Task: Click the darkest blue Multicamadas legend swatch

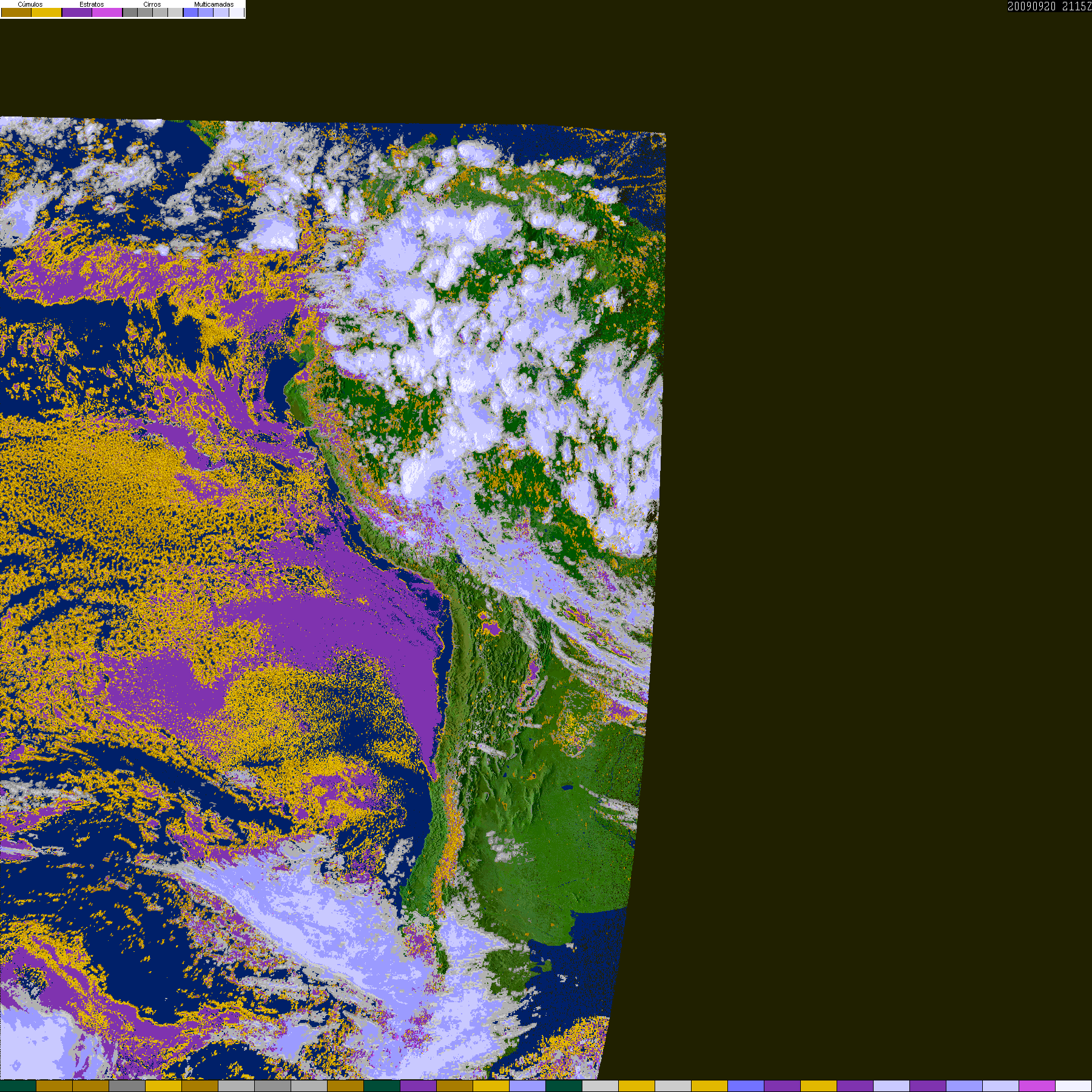Action: pos(190,12)
